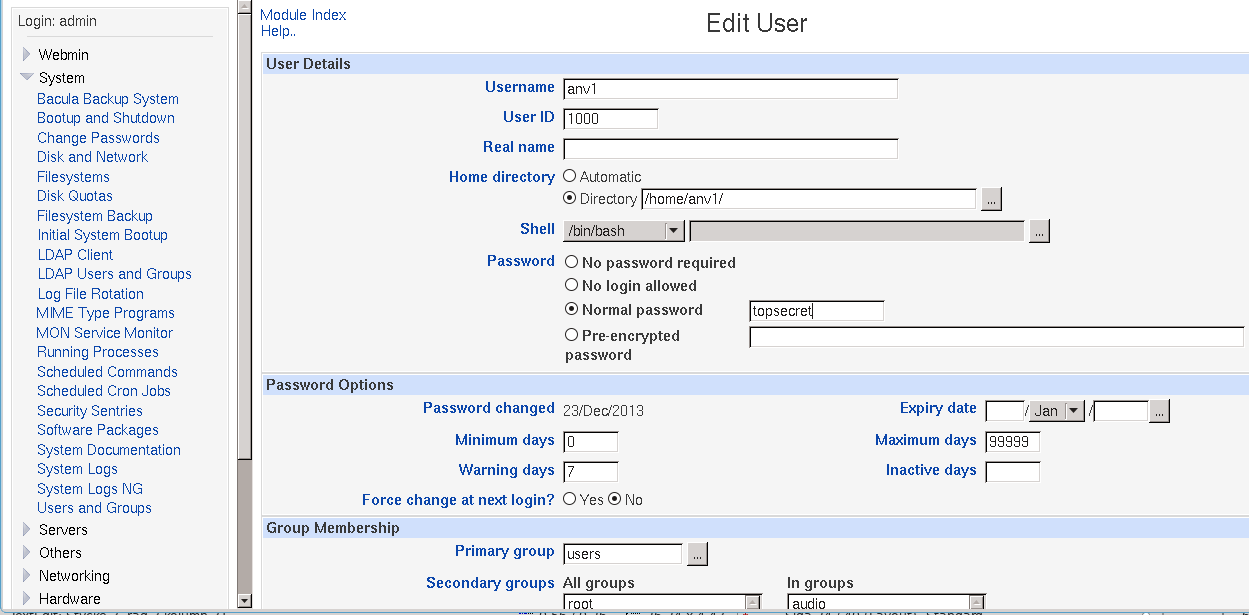Select No login allowed option
The width and height of the screenshot is (1249, 615).
coord(571,285)
